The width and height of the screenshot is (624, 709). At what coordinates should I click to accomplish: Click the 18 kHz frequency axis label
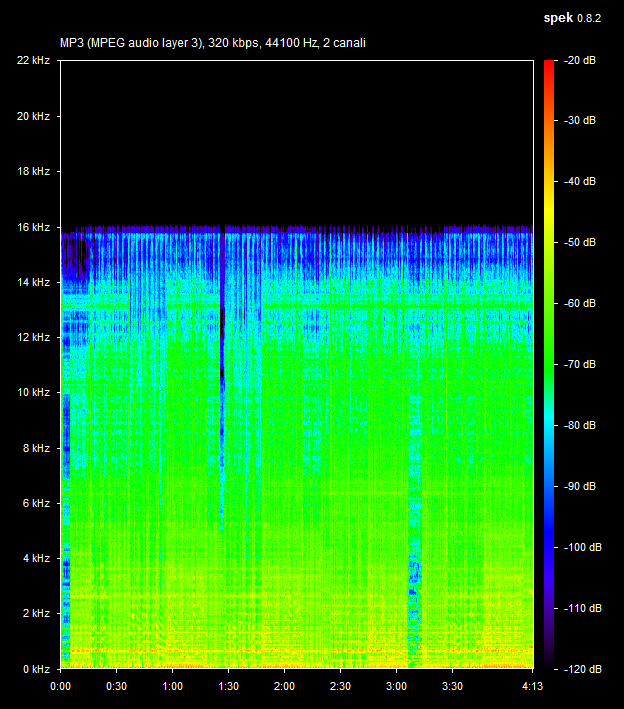pyautogui.click(x=33, y=171)
